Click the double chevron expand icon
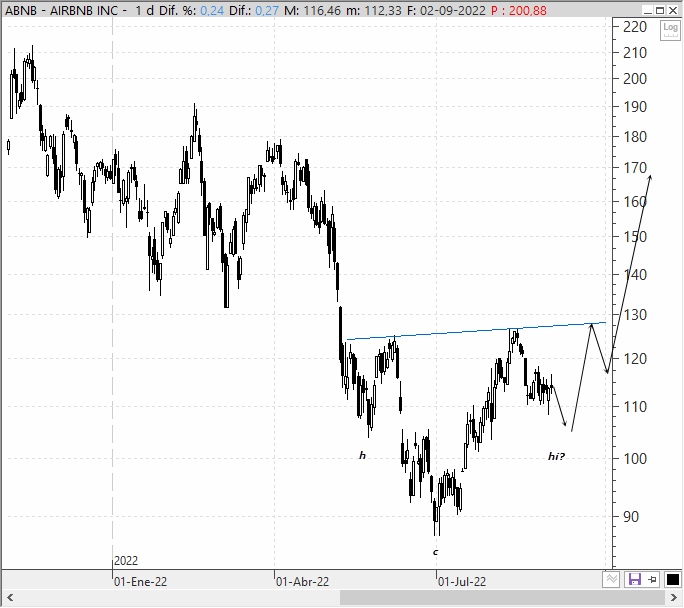Image resolution: width=684 pixels, height=608 pixels. click(x=612, y=580)
